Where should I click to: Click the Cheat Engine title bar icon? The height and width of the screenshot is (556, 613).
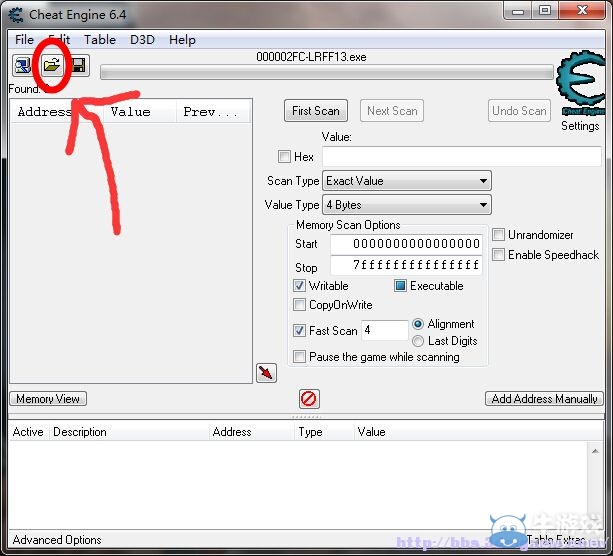[16, 15]
